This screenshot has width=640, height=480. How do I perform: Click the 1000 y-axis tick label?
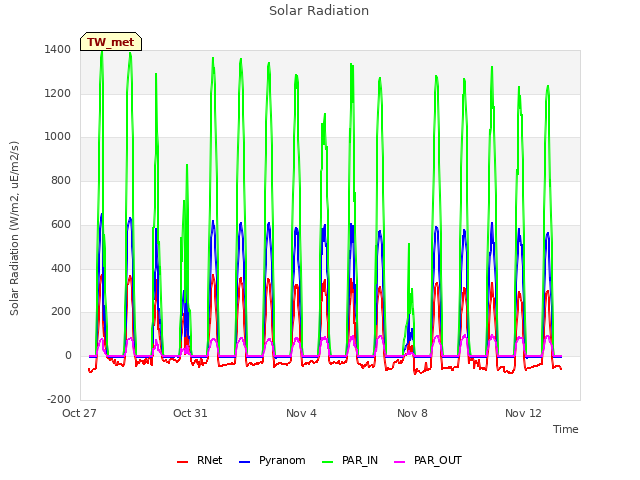58,137
